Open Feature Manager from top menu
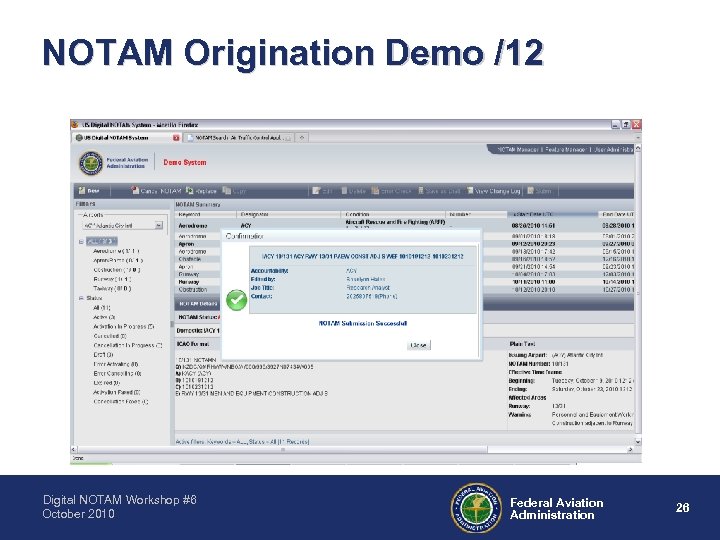Viewport: 720px width, 540px height. 566,149
